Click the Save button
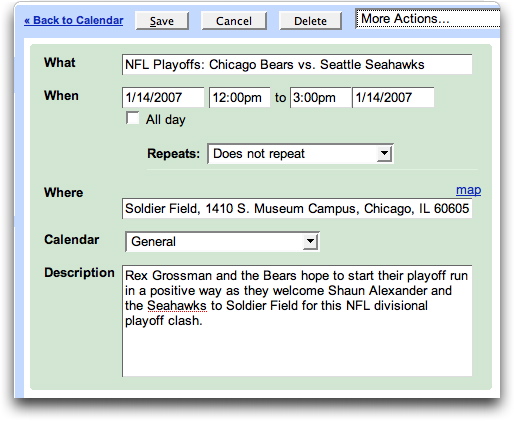This screenshot has height=421, width=514. pos(162,21)
